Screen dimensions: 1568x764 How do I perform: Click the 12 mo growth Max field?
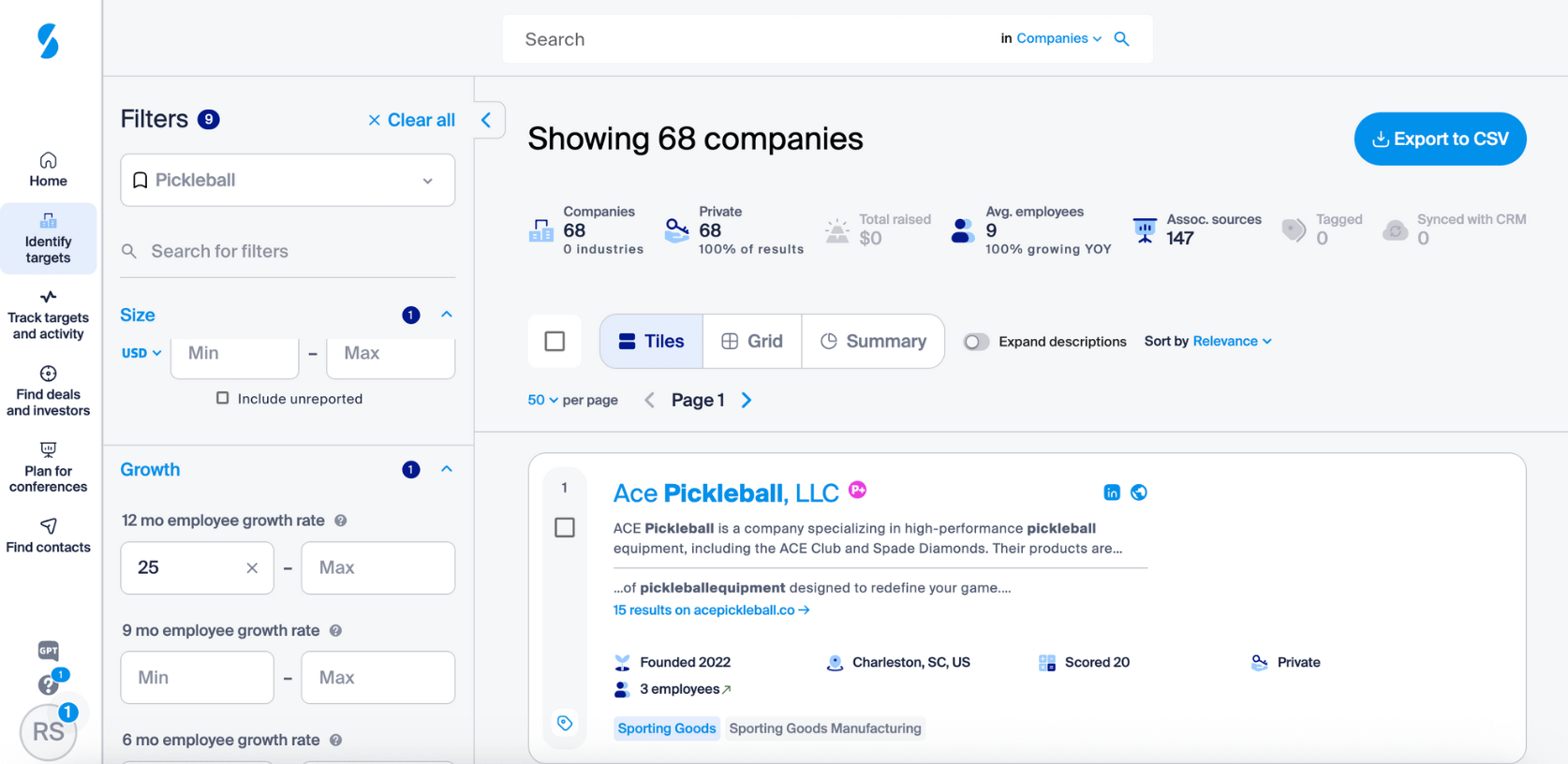(x=378, y=567)
